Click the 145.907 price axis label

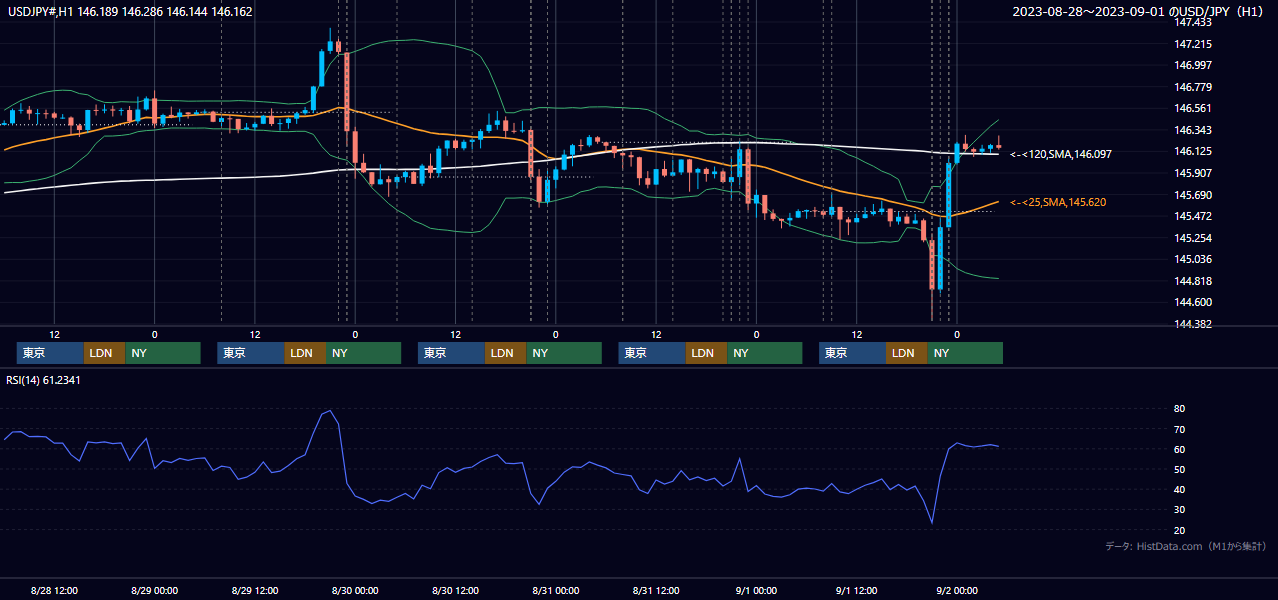(1194, 174)
